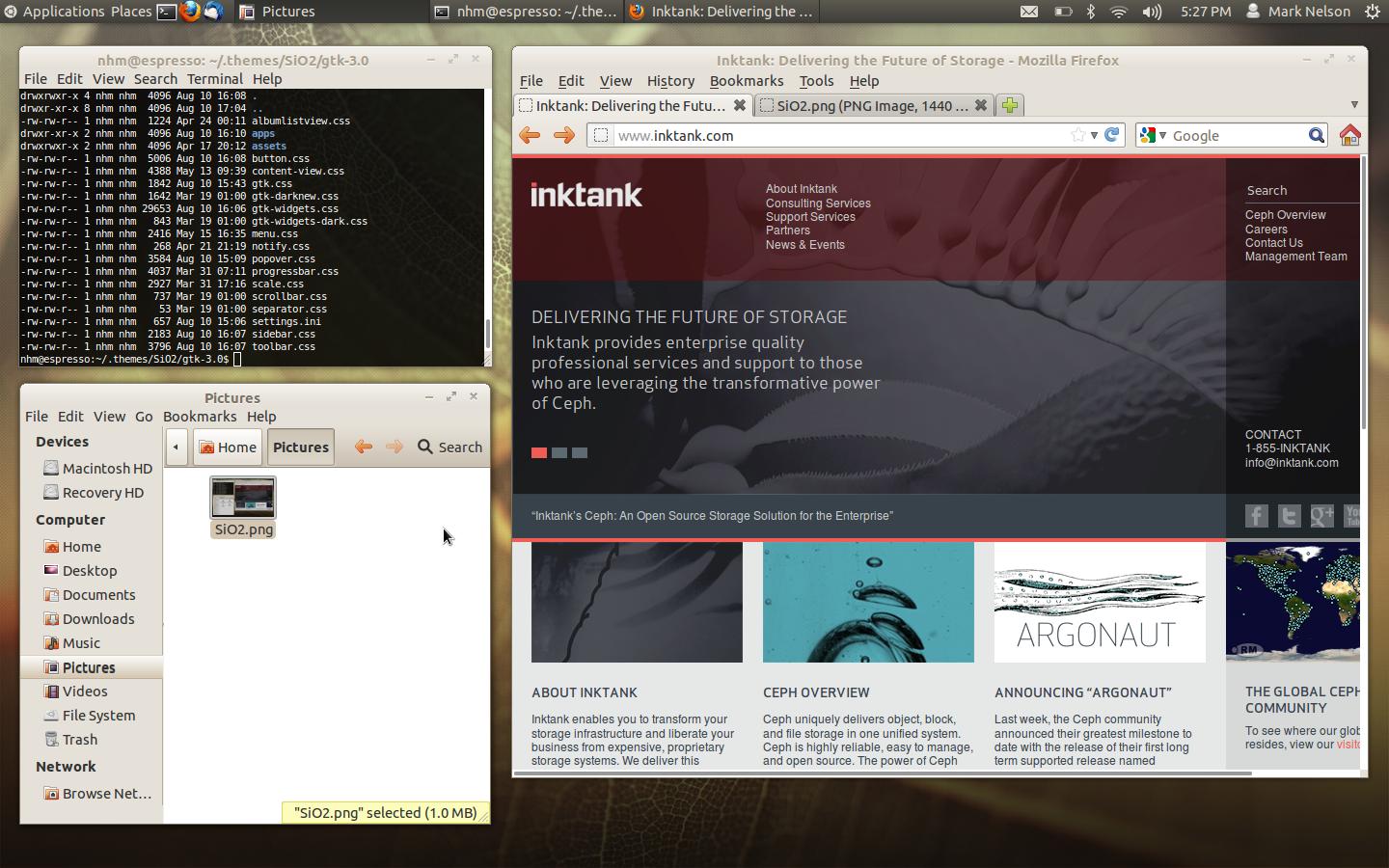Viewport: 1389px width, 868px height.
Task: Open Downloads in the file manager sidebar
Action: click(89, 619)
